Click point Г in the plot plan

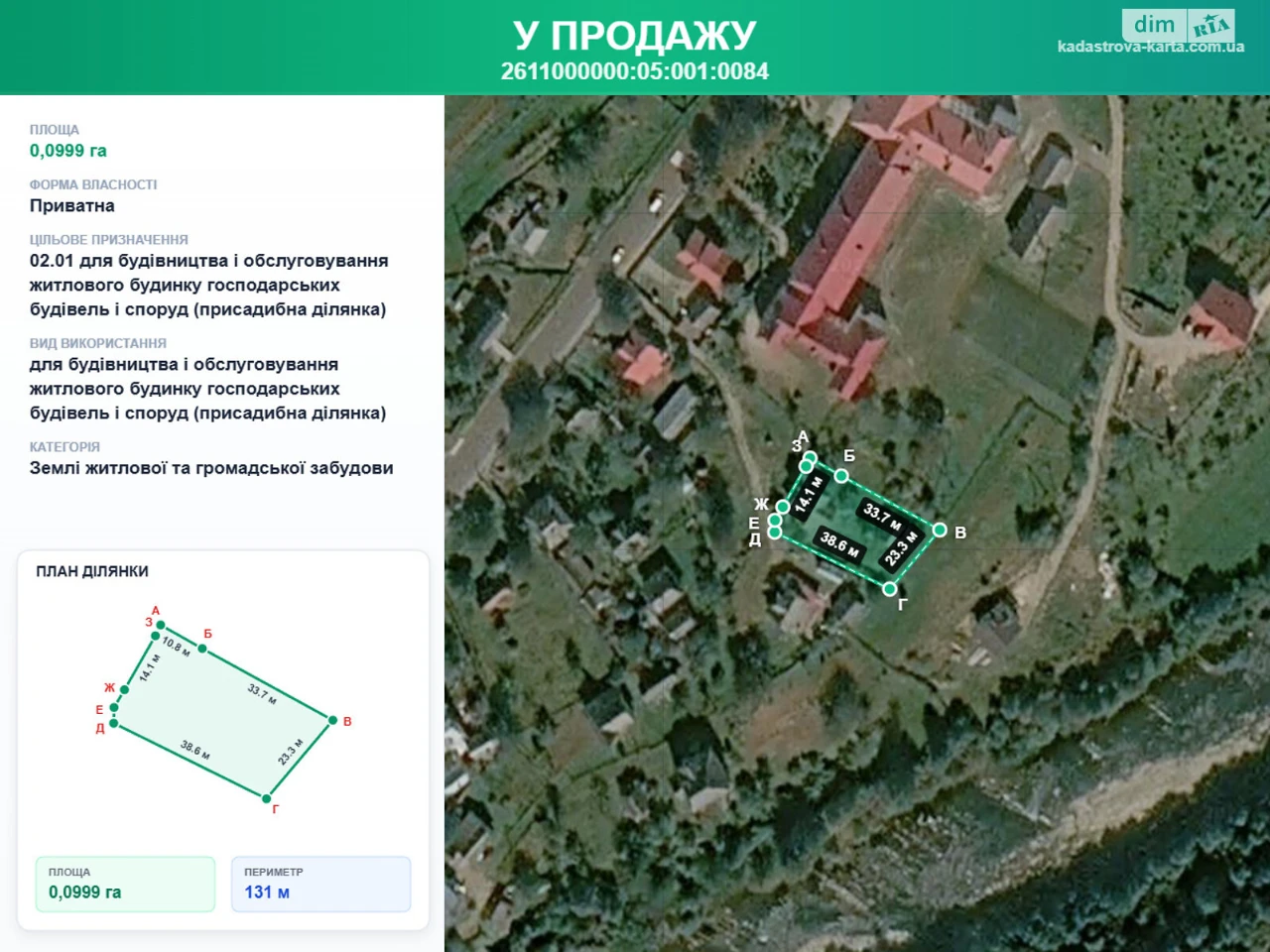(x=266, y=798)
